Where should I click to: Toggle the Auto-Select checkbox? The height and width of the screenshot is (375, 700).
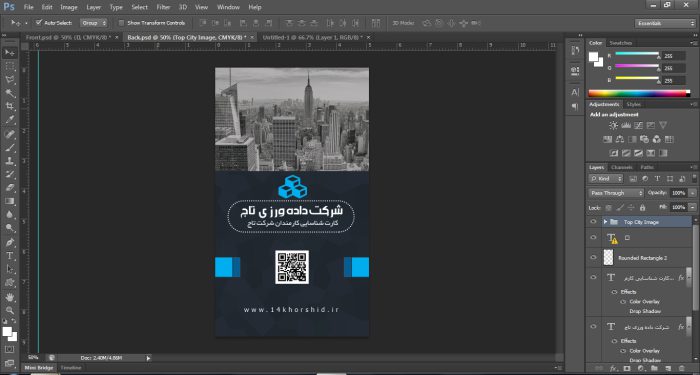coord(39,22)
